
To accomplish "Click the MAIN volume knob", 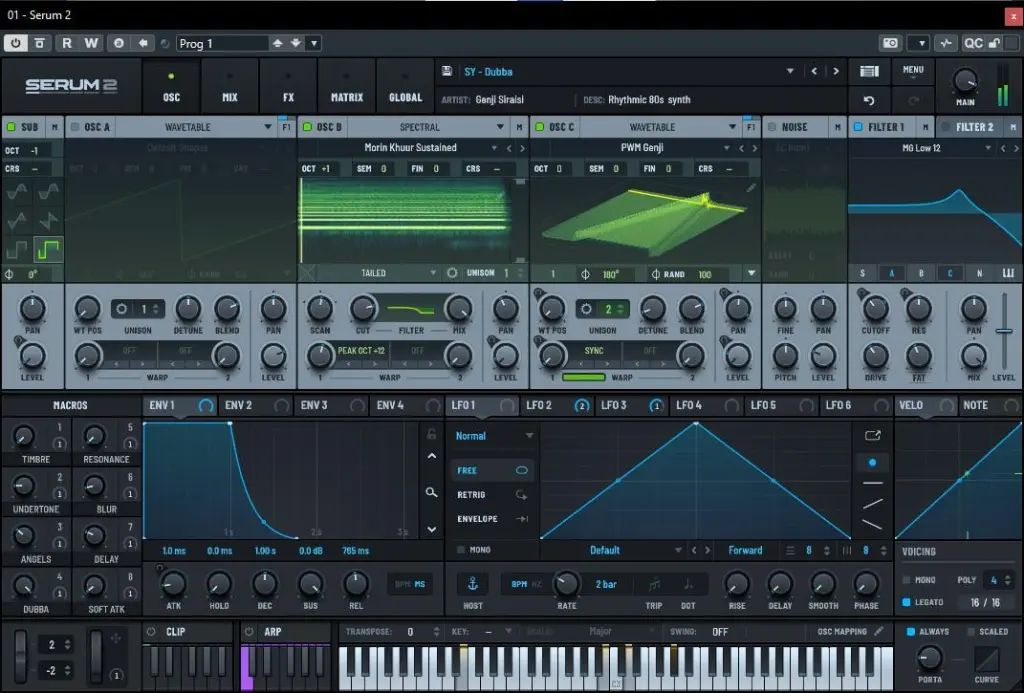I will click(965, 81).
